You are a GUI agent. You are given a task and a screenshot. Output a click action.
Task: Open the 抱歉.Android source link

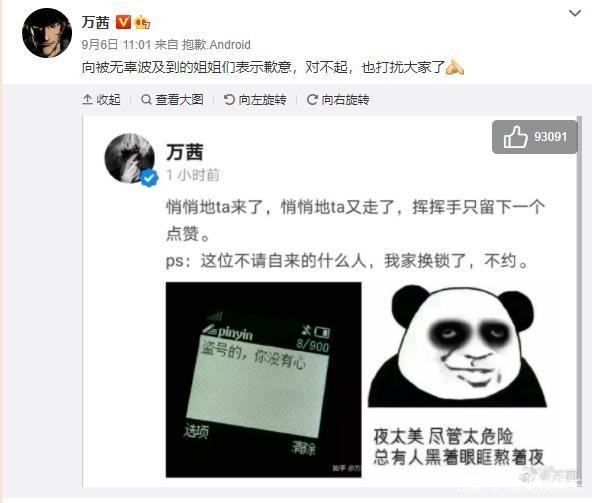216,45
